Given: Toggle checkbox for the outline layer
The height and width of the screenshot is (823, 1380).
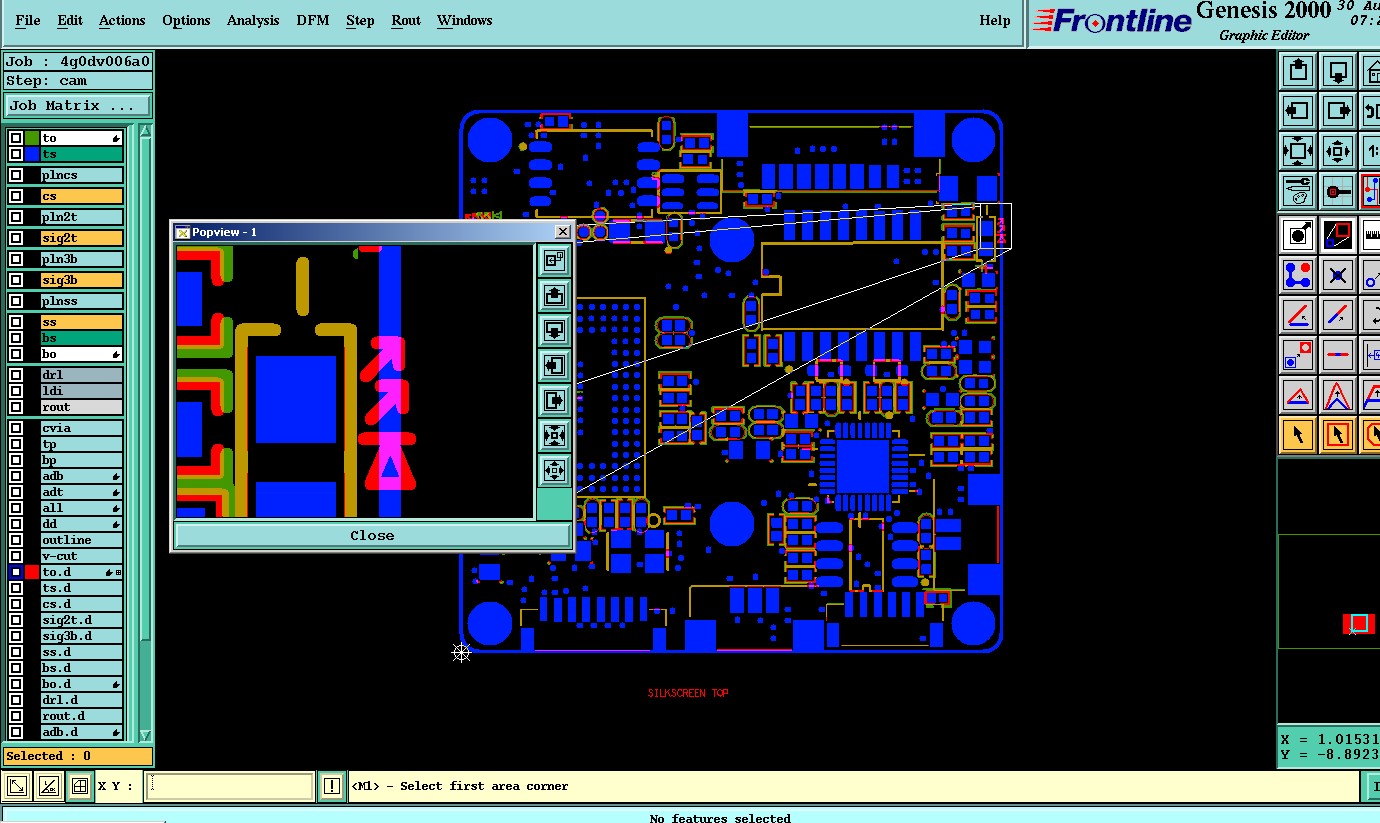Looking at the screenshot, I should pyautogui.click(x=16, y=540).
